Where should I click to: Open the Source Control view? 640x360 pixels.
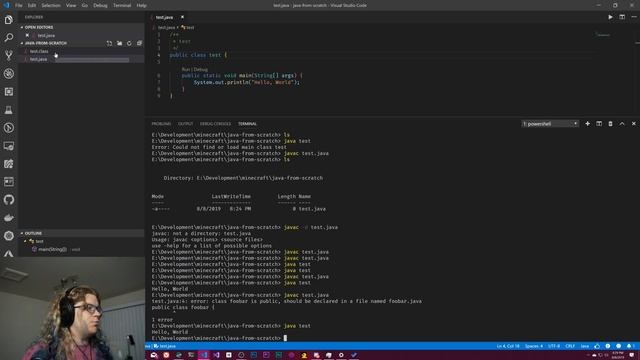(x=9, y=56)
